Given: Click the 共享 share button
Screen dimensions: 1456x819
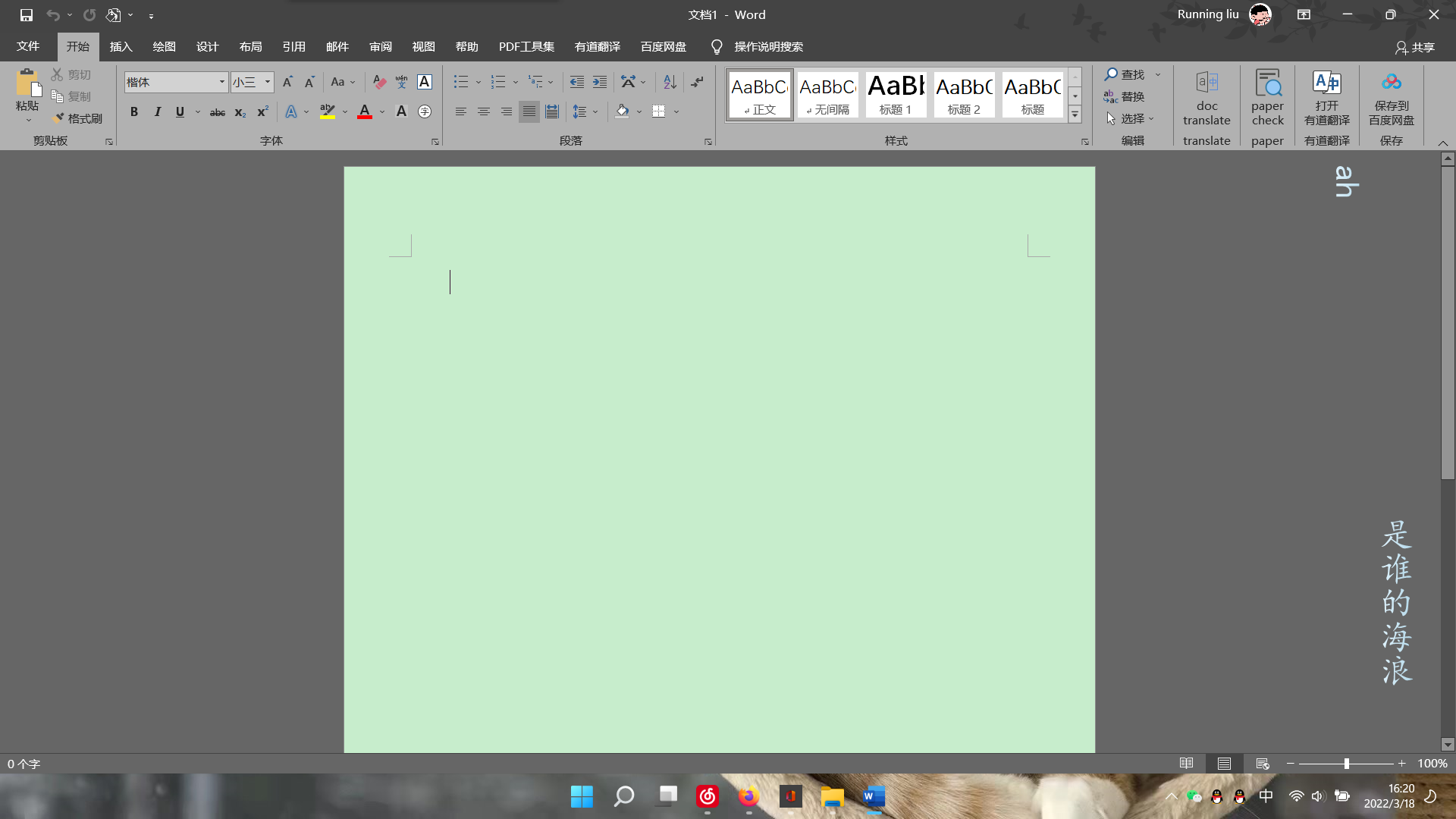Looking at the screenshot, I should tap(1414, 47).
